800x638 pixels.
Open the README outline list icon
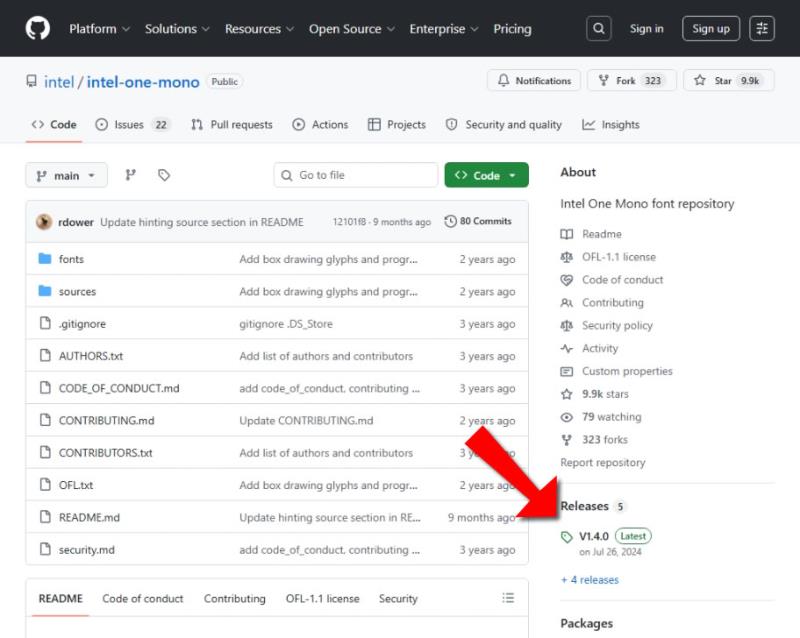coord(508,598)
